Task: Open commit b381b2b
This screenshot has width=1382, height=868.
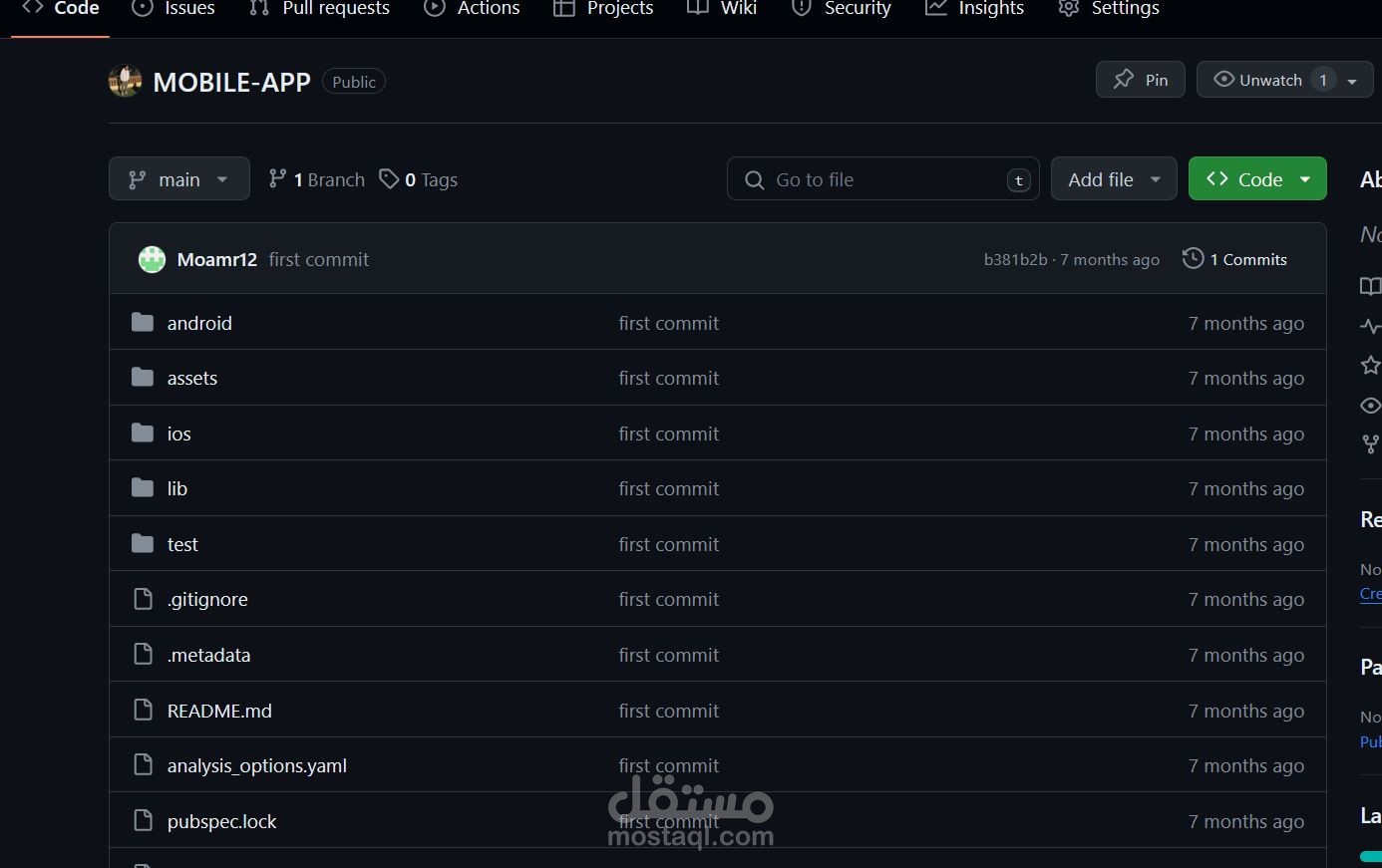Action: point(1013,259)
